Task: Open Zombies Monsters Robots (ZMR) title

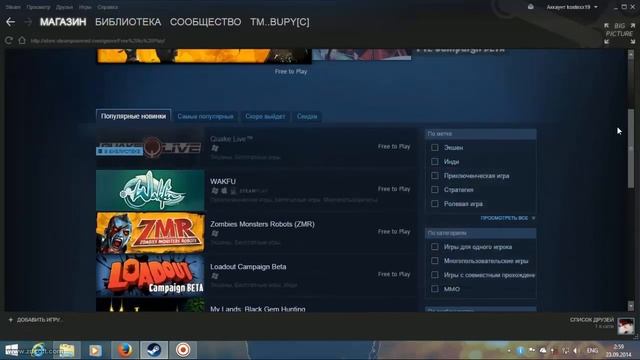Action: (262, 224)
